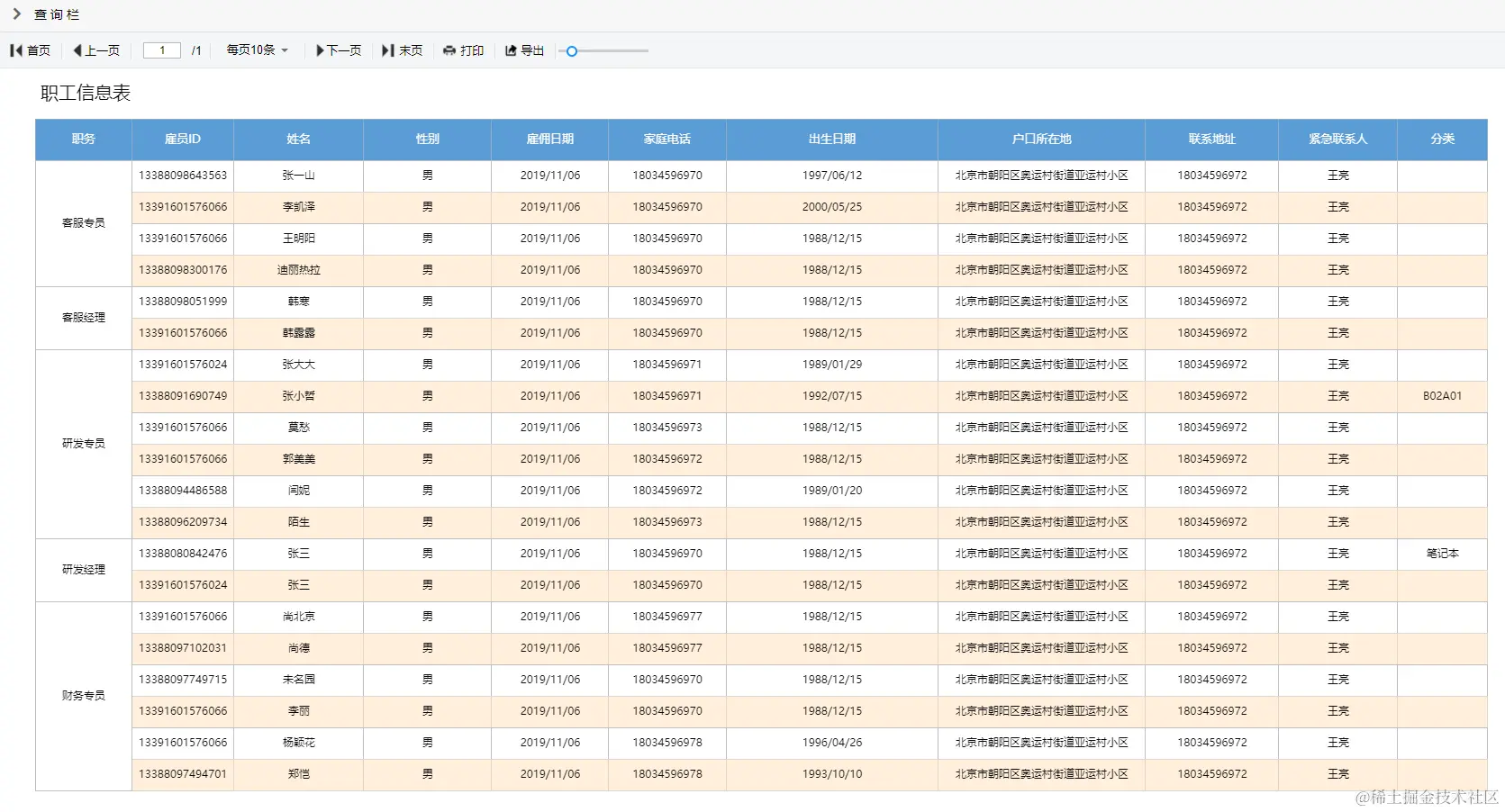Image resolution: width=1505 pixels, height=812 pixels.
Task: Expand the 查询栏 query bar chevron
Action: pyautogui.click(x=16, y=14)
